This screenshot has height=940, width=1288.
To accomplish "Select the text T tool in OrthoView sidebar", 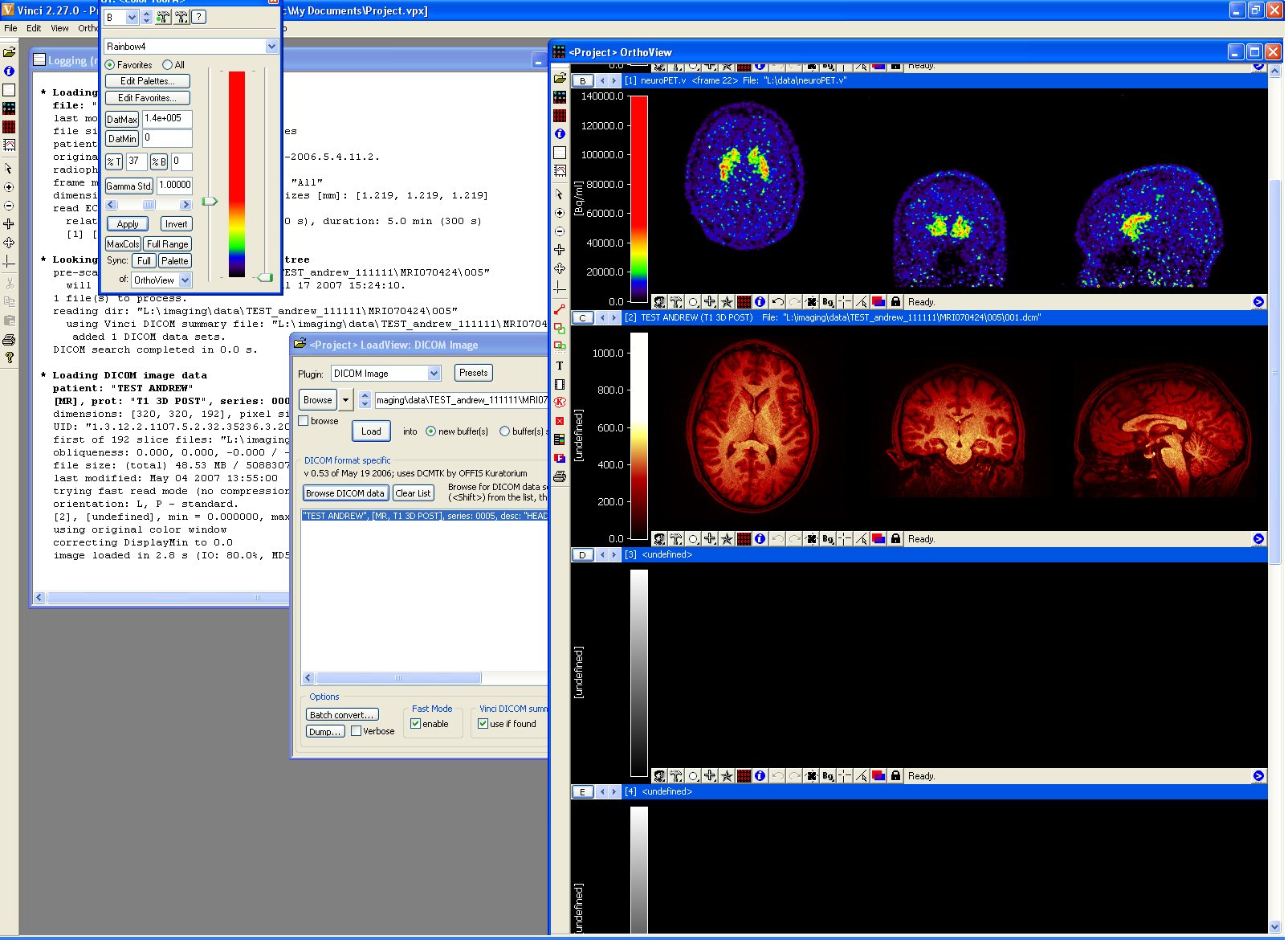I will coord(560,366).
